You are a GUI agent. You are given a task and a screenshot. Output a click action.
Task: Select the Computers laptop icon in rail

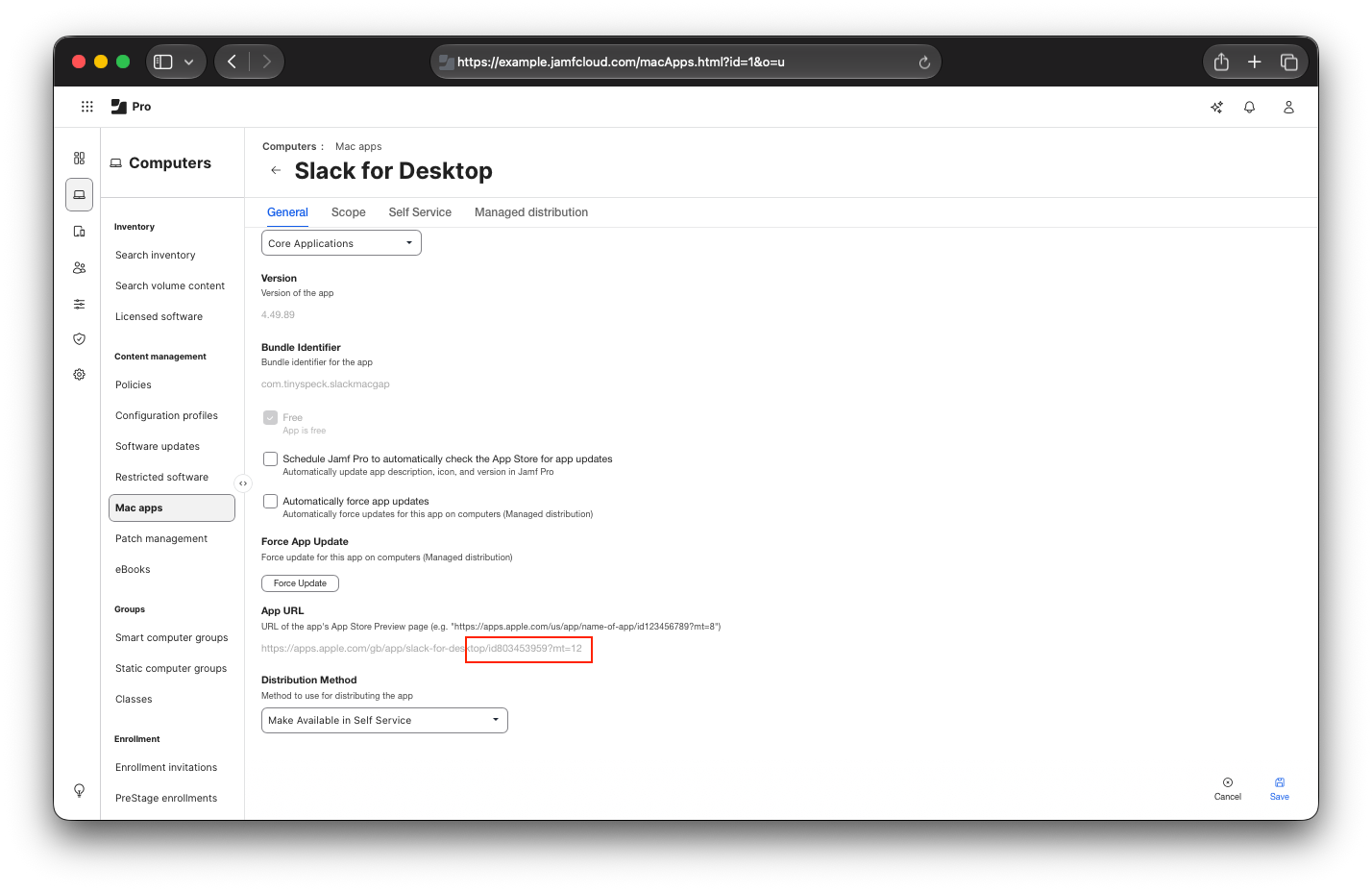pyautogui.click(x=79, y=194)
